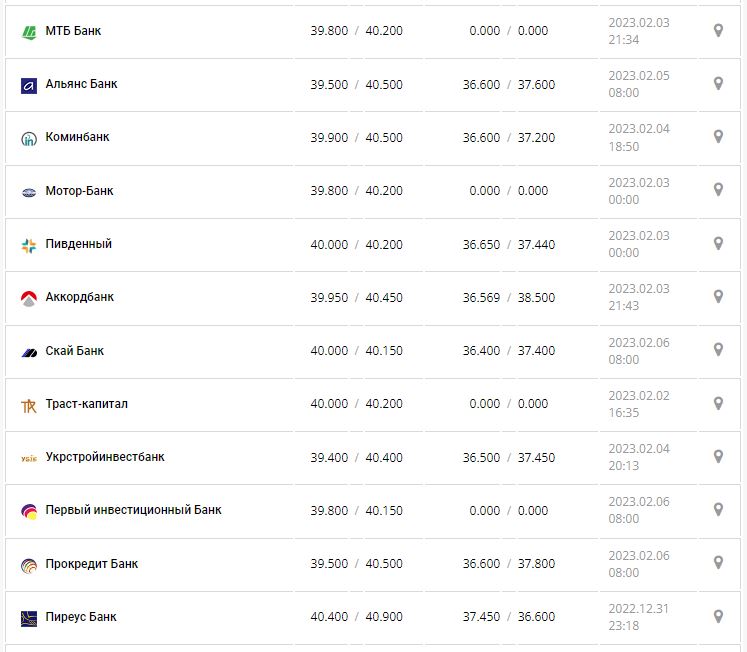The width and height of the screenshot is (747, 652).
Task: Select the Первый инвестиционный Банк link
Action: (133, 510)
